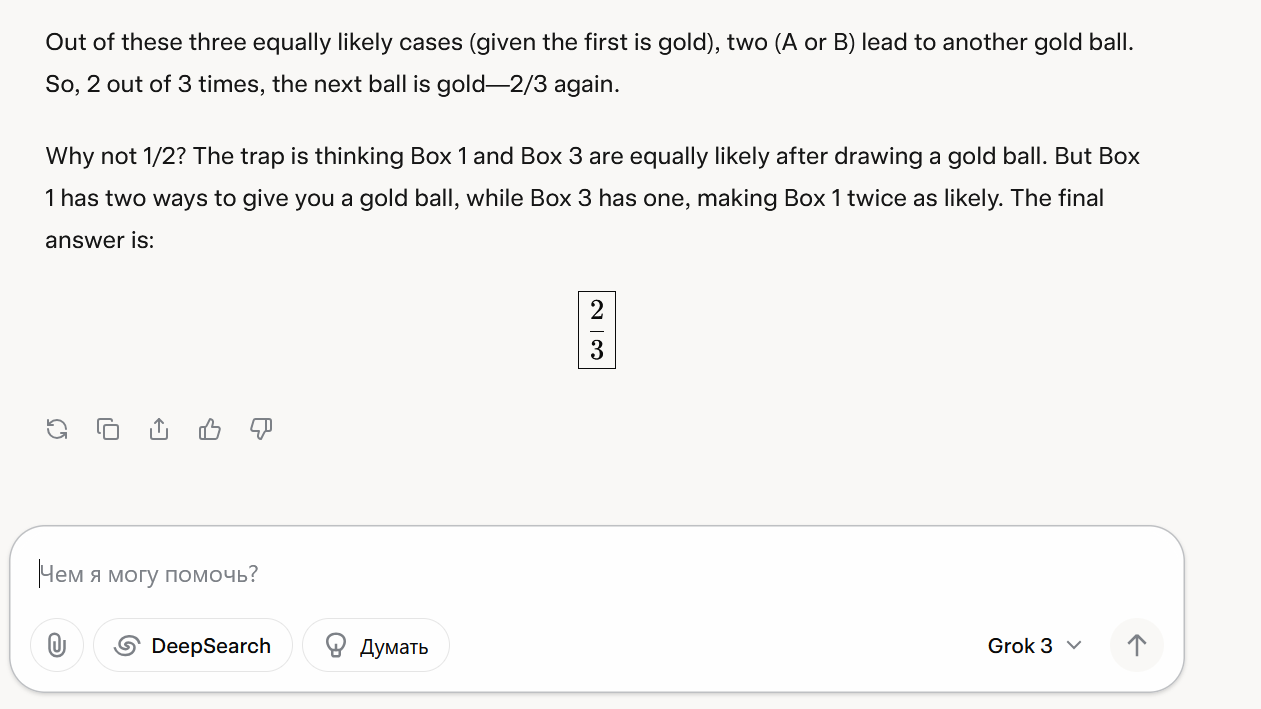Enable the Думать thinking mode
Screen dimensions: 1261x709
[376, 646]
